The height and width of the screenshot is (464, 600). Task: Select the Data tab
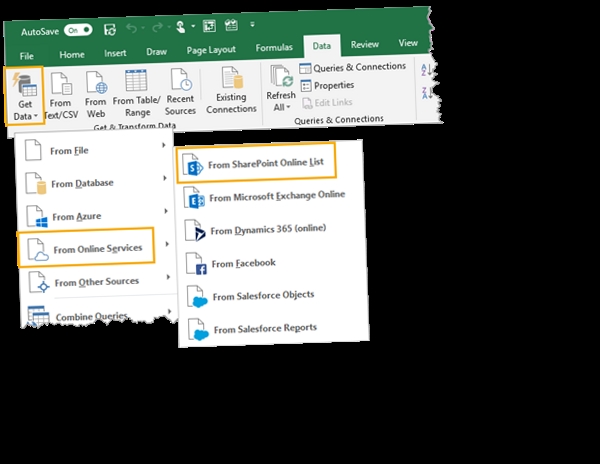pyautogui.click(x=321, y=46)
